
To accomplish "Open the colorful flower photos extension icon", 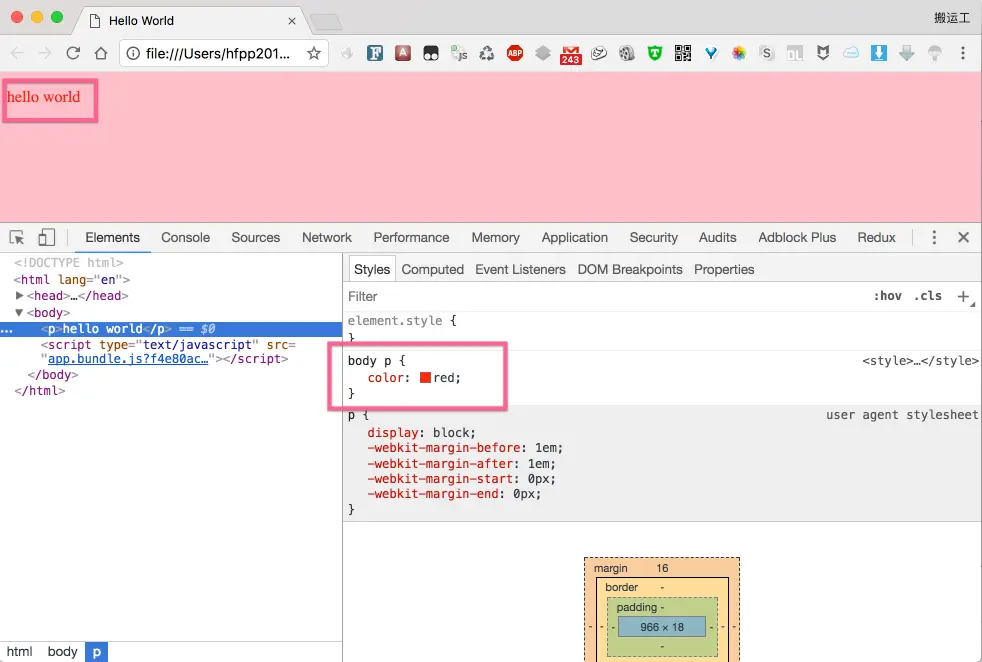I will tap(739, 53).
